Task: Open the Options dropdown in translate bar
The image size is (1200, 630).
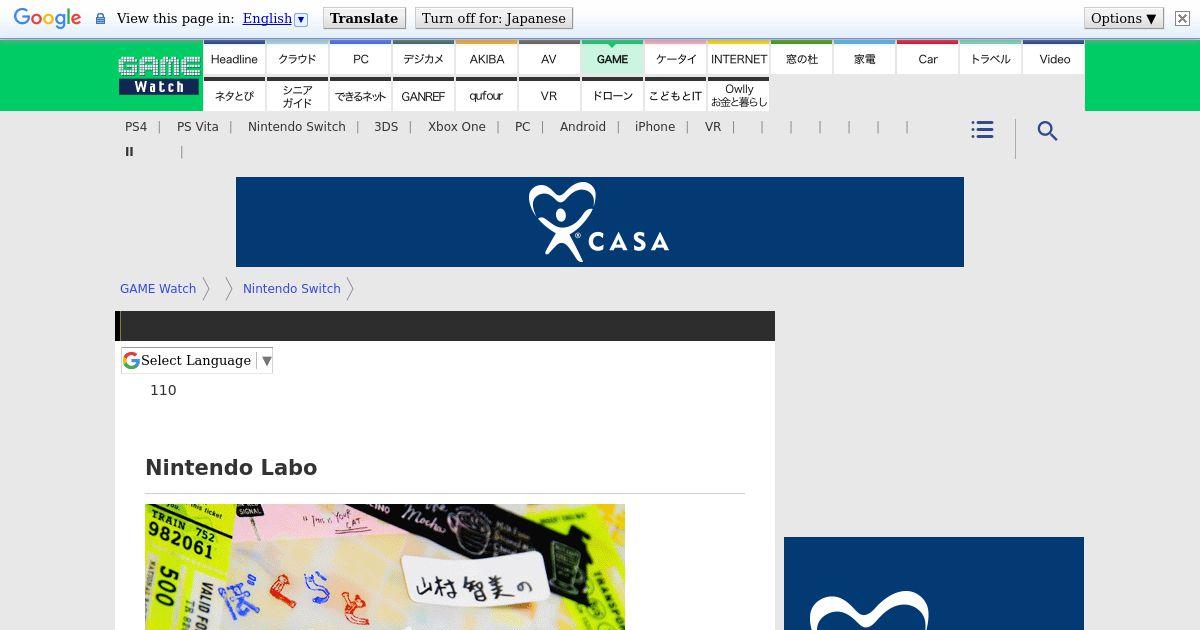Action: click(x=1123, y=18)
